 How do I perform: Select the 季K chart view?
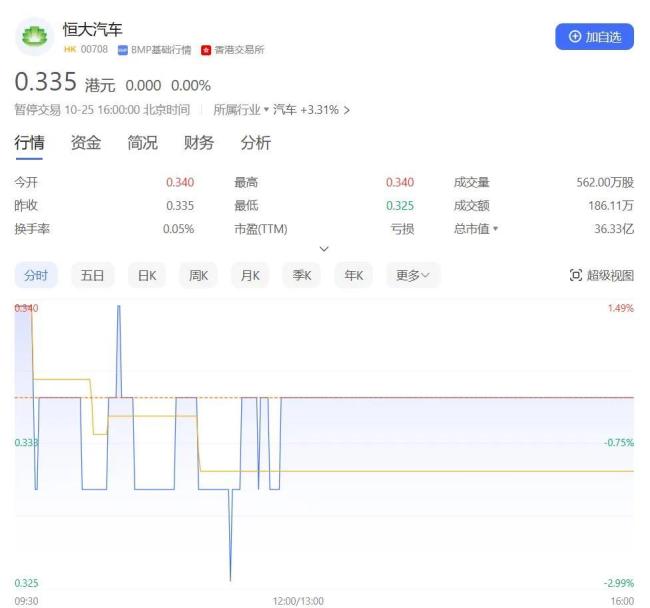coord(301,275)
